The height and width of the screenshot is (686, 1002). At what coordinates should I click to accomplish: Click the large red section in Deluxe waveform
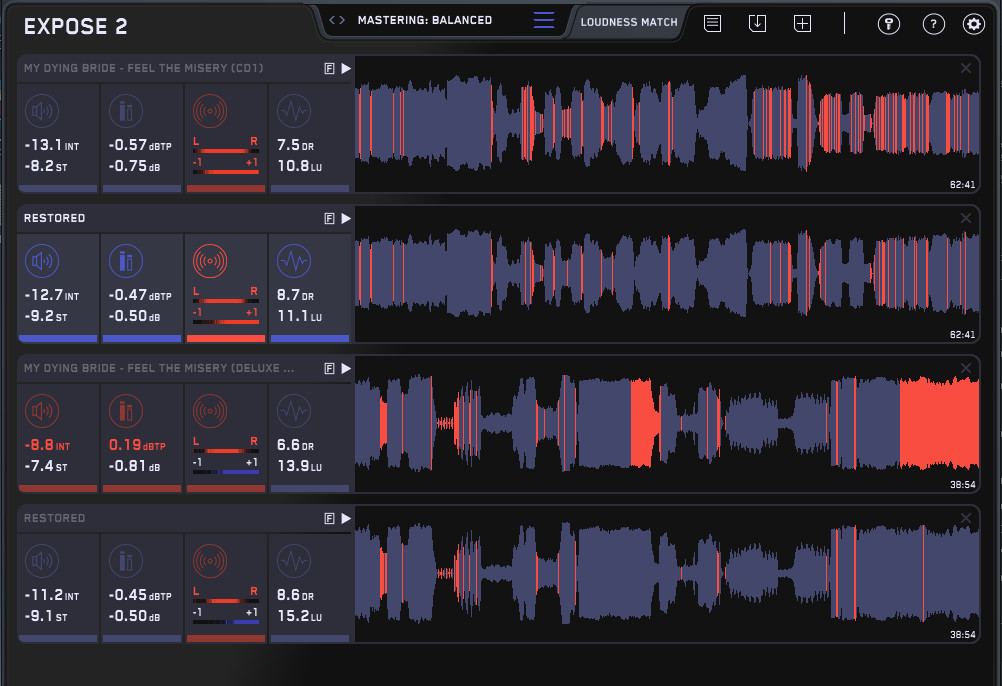point(938,422)
